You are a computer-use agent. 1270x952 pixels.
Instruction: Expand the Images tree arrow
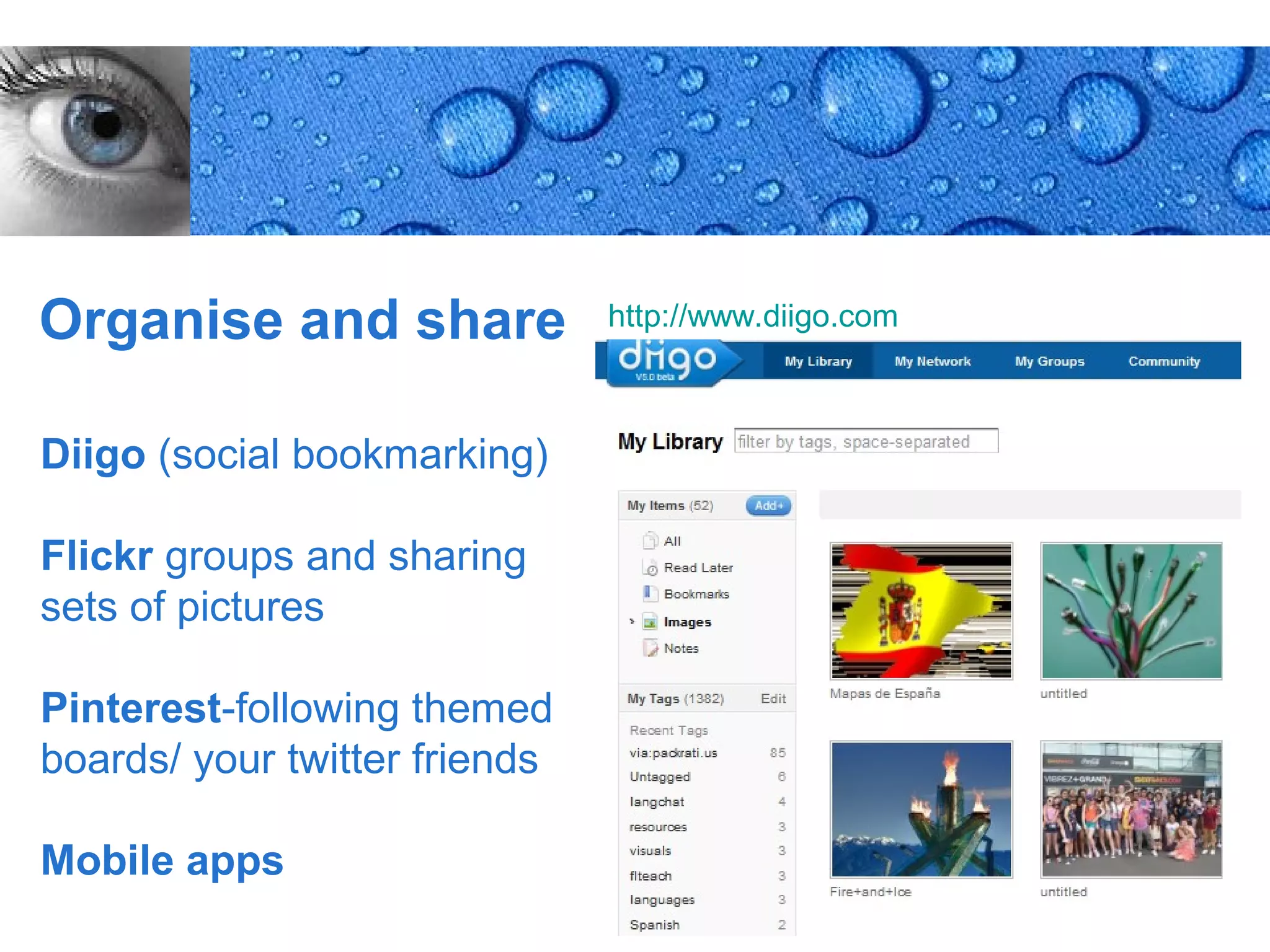(632, 621)
